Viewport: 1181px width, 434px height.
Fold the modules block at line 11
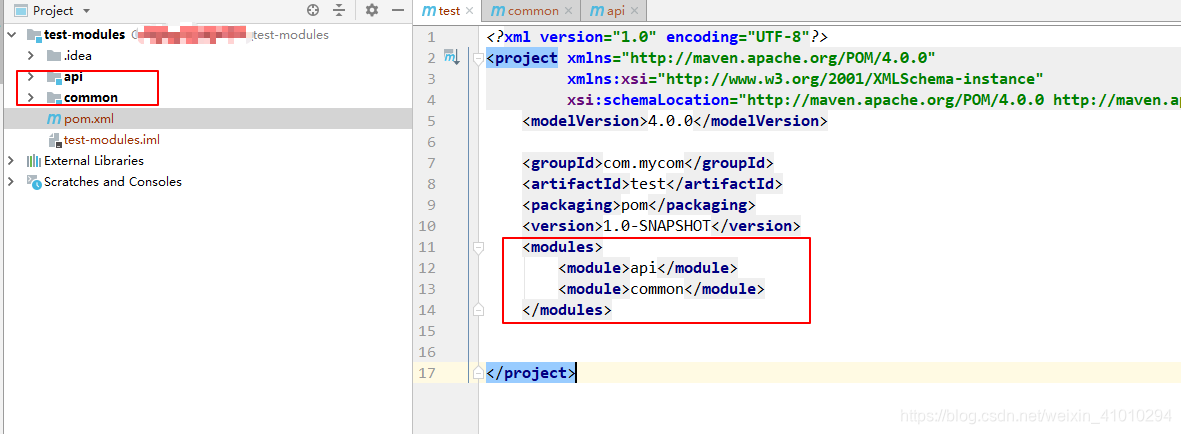click(477, 247)
